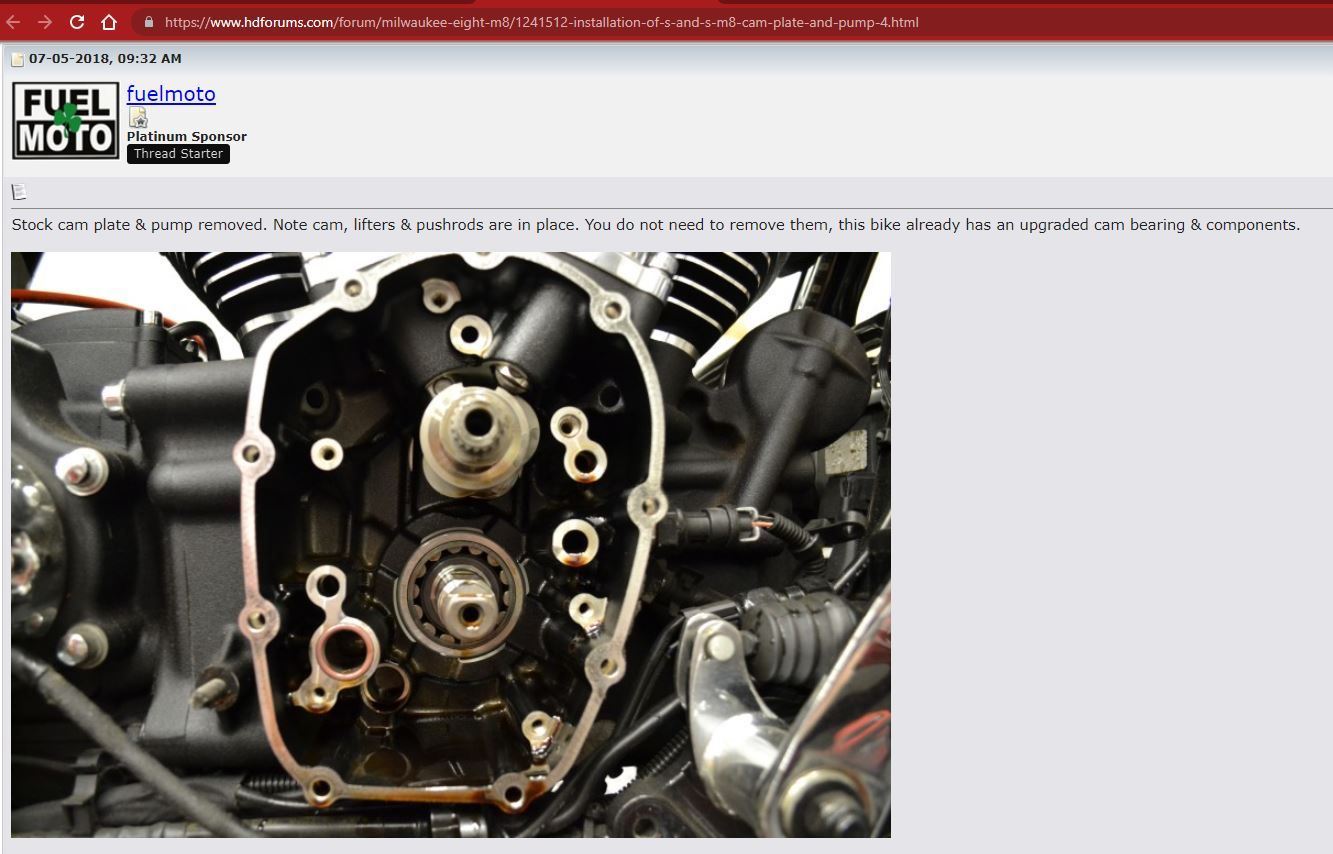
Task: Click the Platinum Sponsor label
Action: 186,136
